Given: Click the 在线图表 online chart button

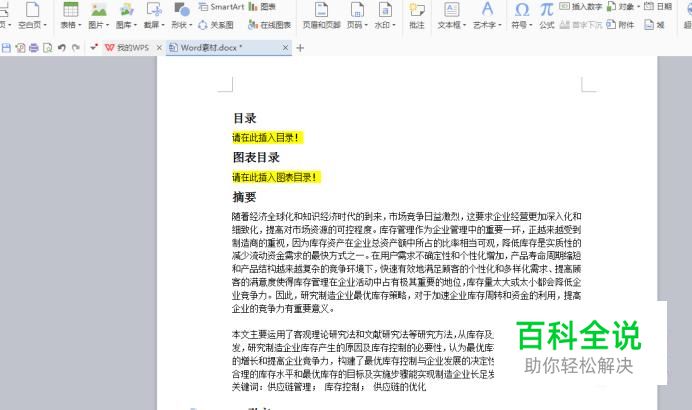Looking at the screenshot, I should (270, 25).
